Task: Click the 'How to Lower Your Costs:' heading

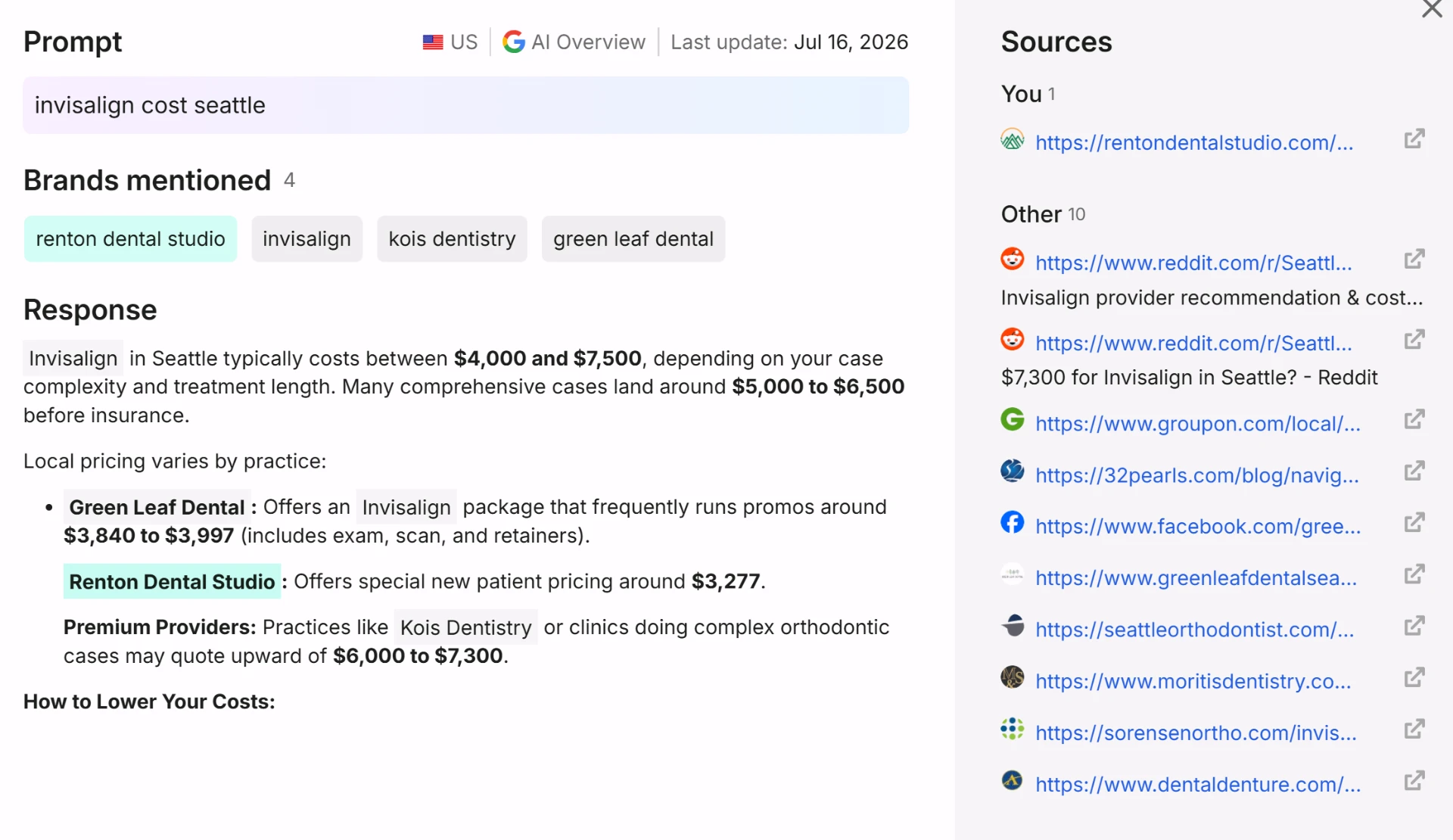Action: pyautogui.click(x=149, y=702)
